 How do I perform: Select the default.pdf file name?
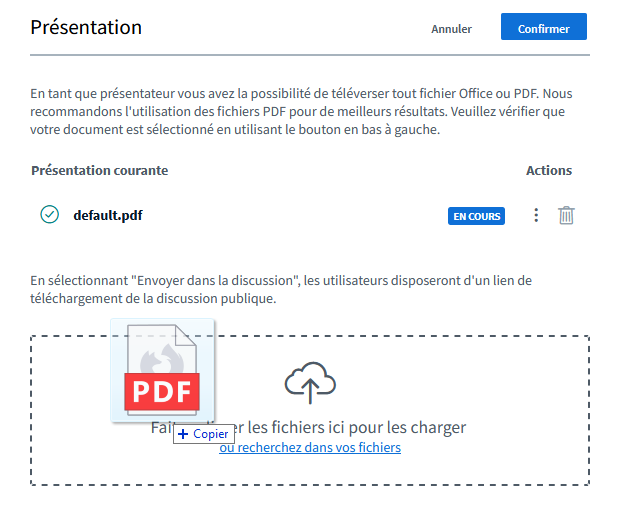coord(107,215)
